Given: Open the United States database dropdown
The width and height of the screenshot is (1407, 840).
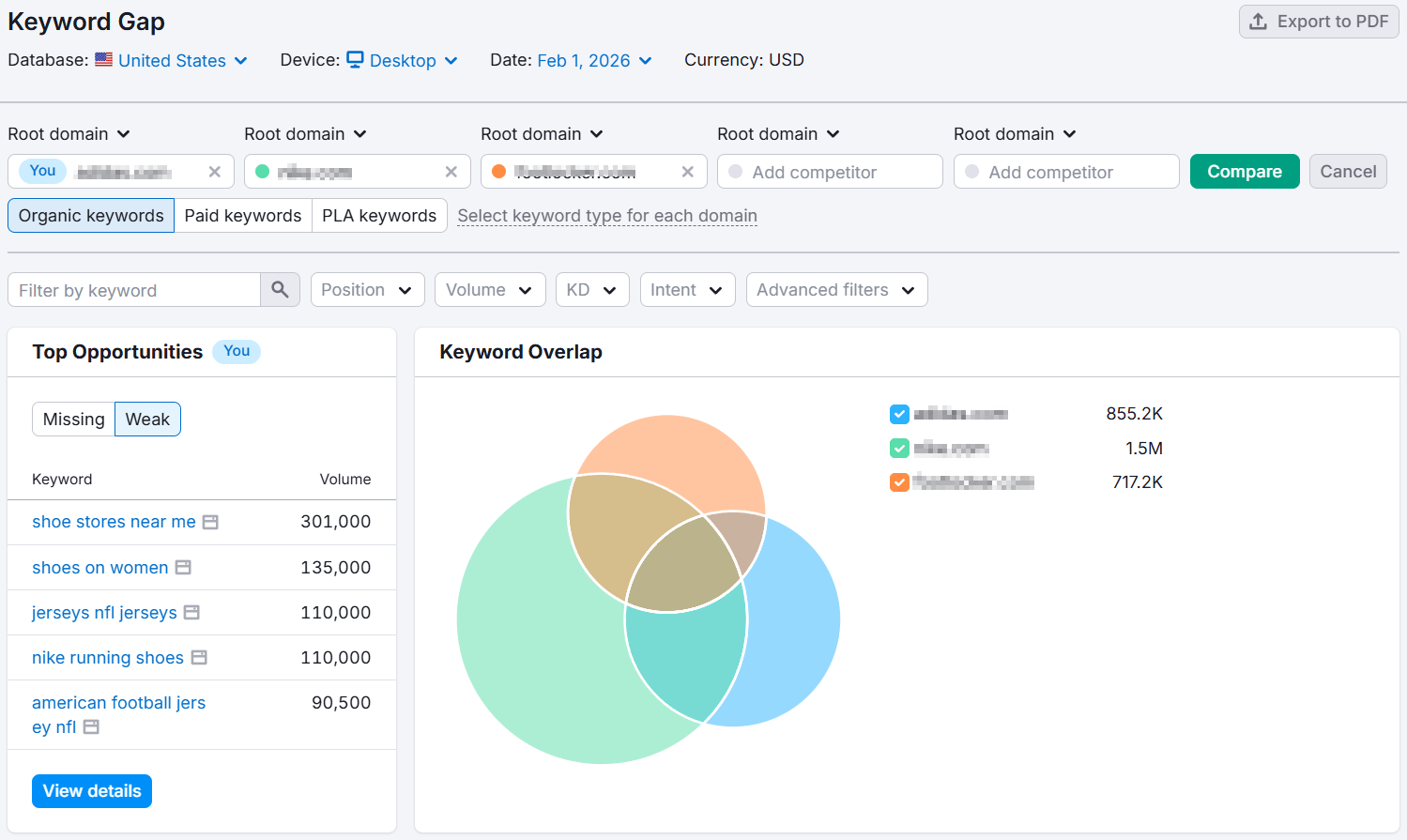Looking at the screenshot, I should click(x=173, y=60).
